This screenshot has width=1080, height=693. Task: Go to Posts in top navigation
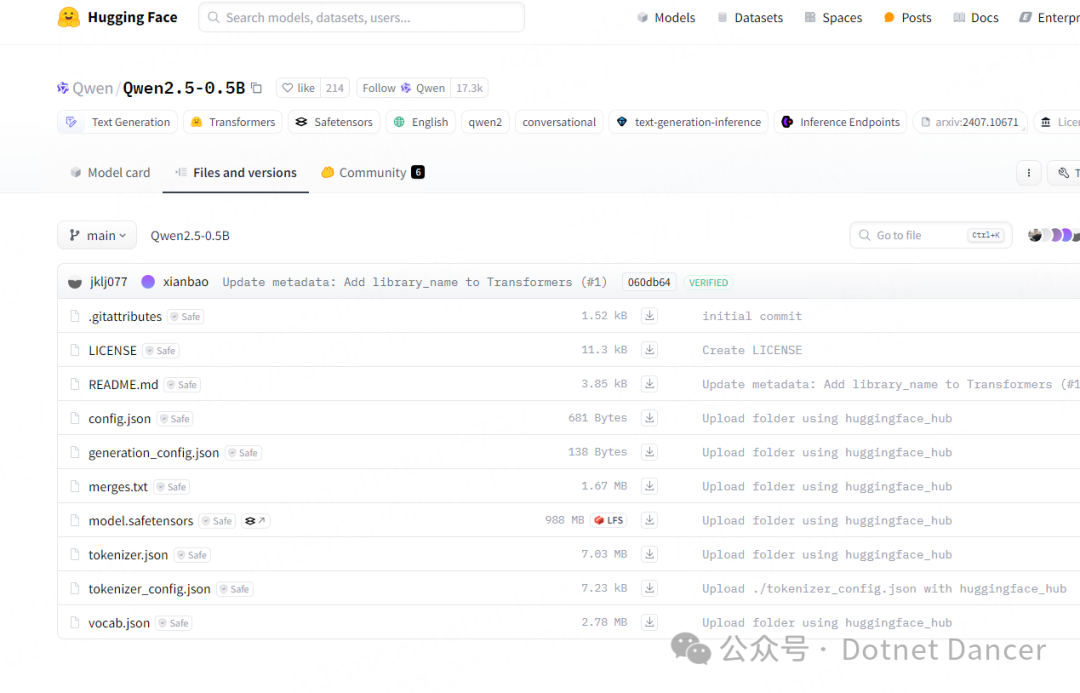[907, 18]
